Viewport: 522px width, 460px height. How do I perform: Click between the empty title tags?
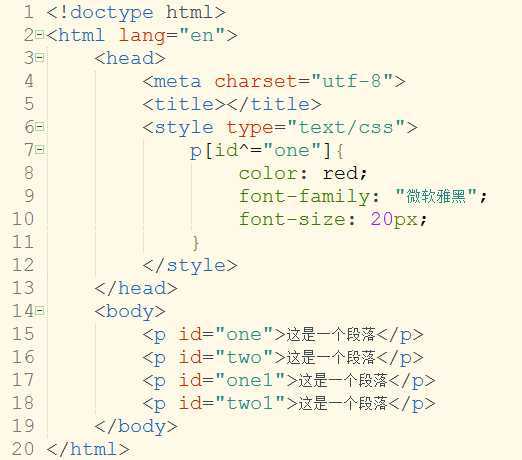[x=227, y=104]
